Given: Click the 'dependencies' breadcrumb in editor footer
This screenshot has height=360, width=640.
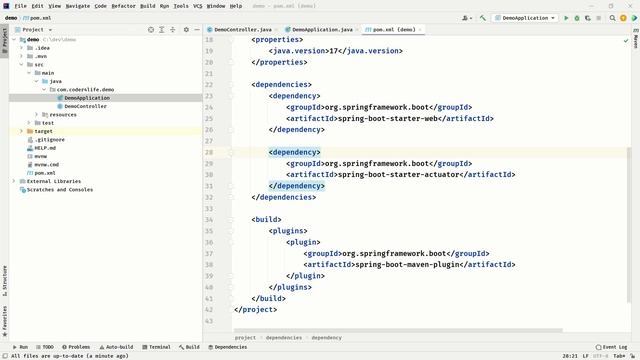Looking at the screenshot, I should point(284,338).
